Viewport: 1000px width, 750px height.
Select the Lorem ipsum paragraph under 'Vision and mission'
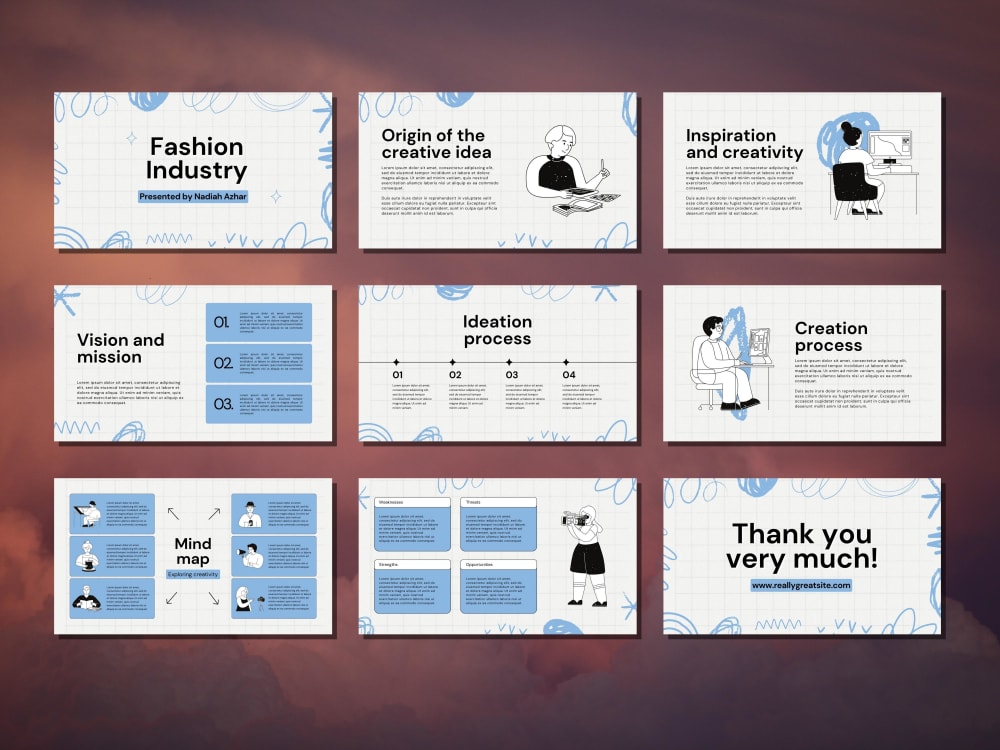130,393
